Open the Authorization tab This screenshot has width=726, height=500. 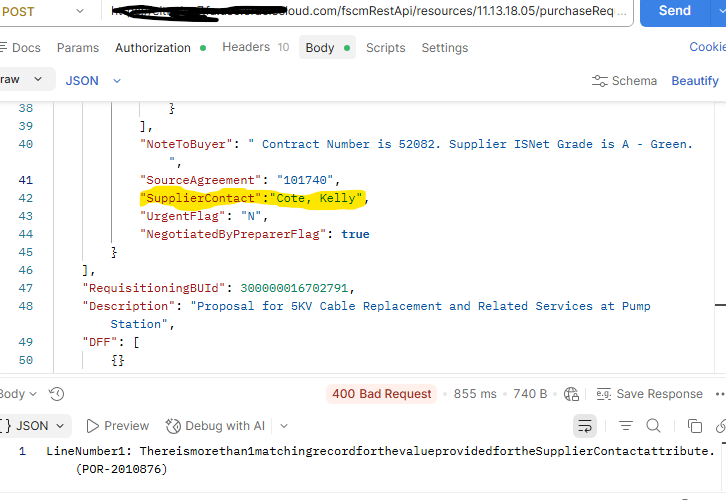[160, 48]
